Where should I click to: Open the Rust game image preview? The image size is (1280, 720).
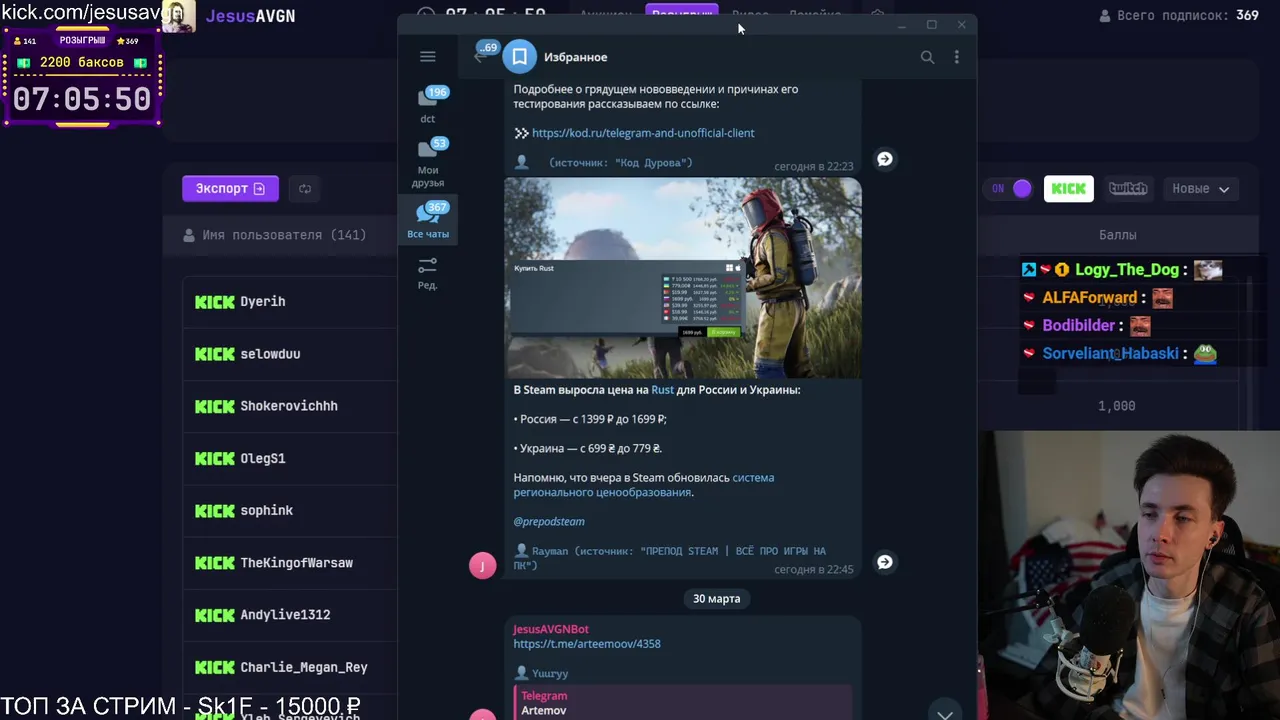point(683,278)
